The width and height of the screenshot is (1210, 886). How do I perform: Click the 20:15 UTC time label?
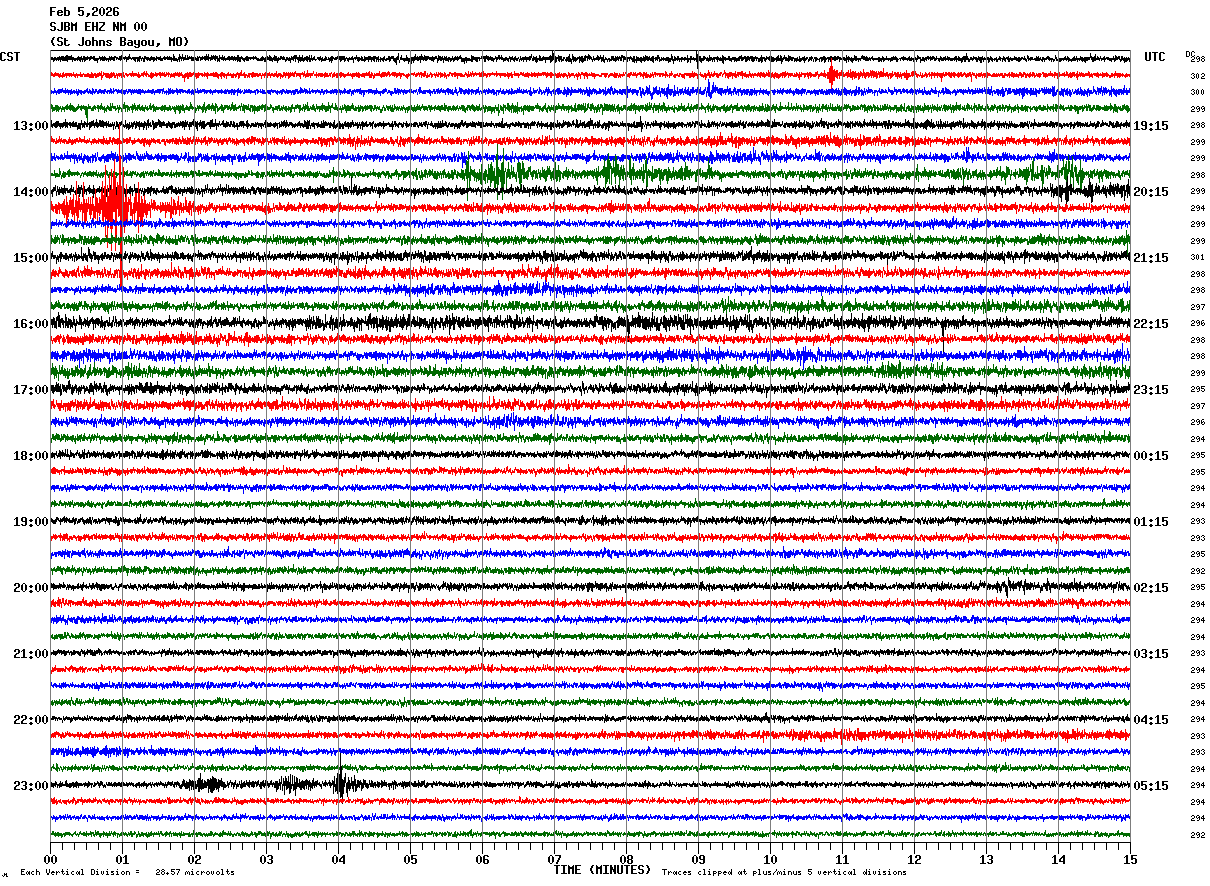[1151, 192]
